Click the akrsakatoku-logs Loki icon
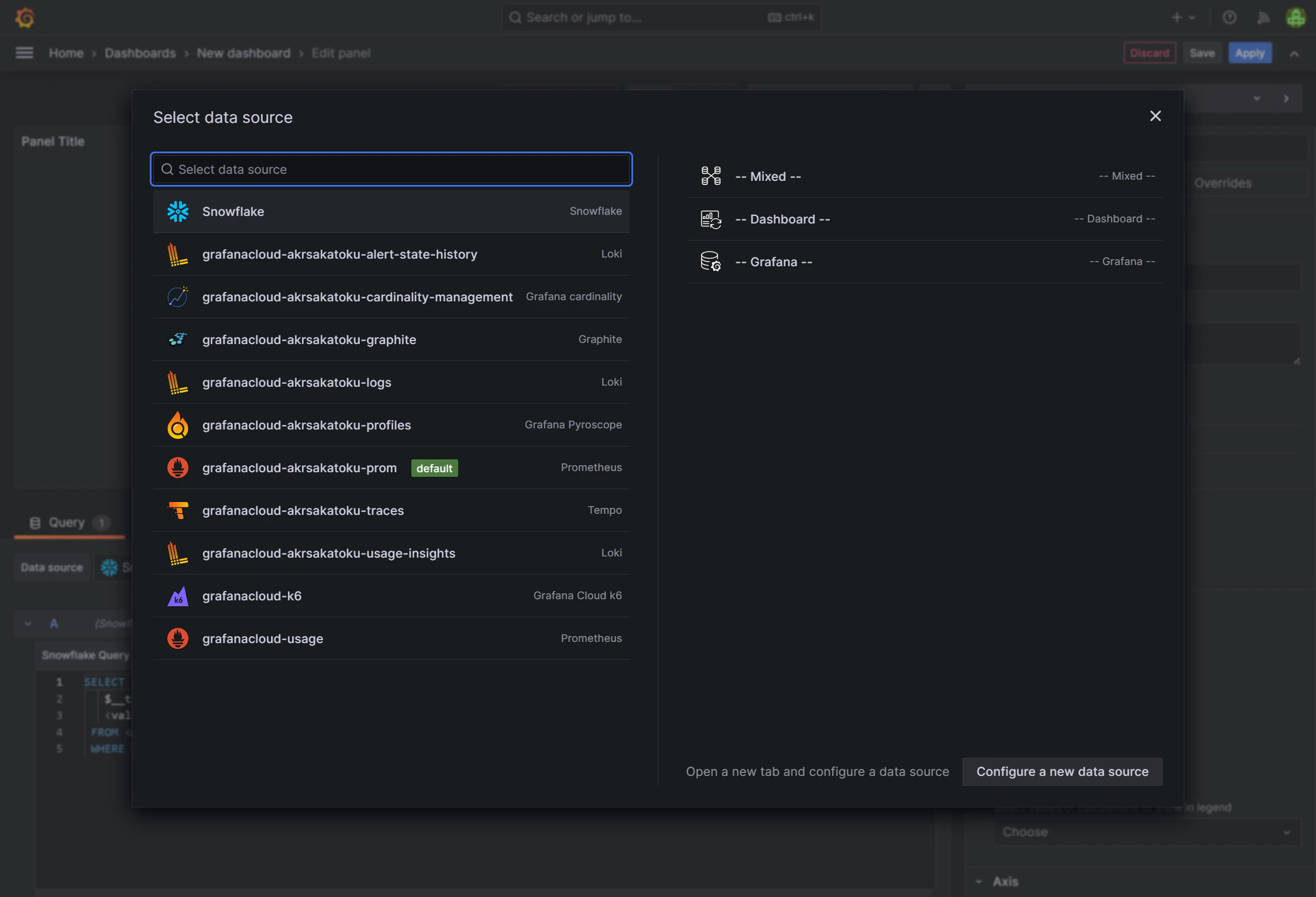 pos(178,382)
